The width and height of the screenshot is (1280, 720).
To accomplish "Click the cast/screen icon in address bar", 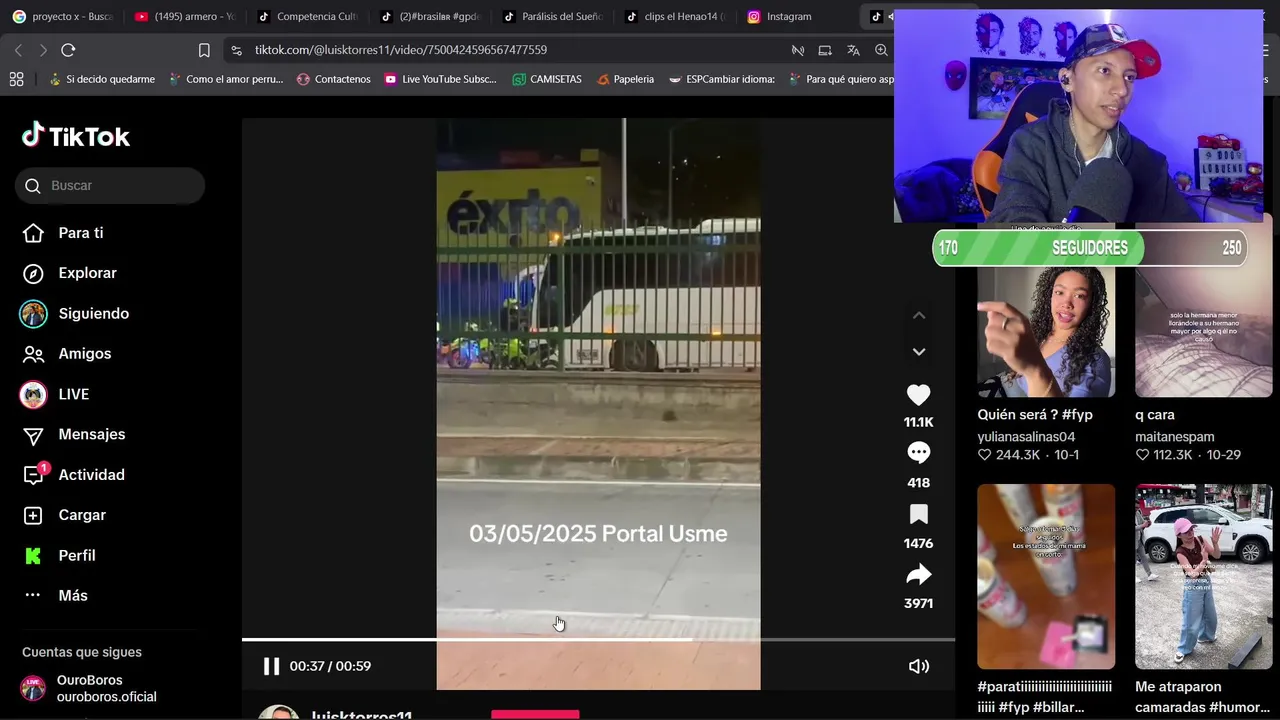I will [x=825, y=50].
